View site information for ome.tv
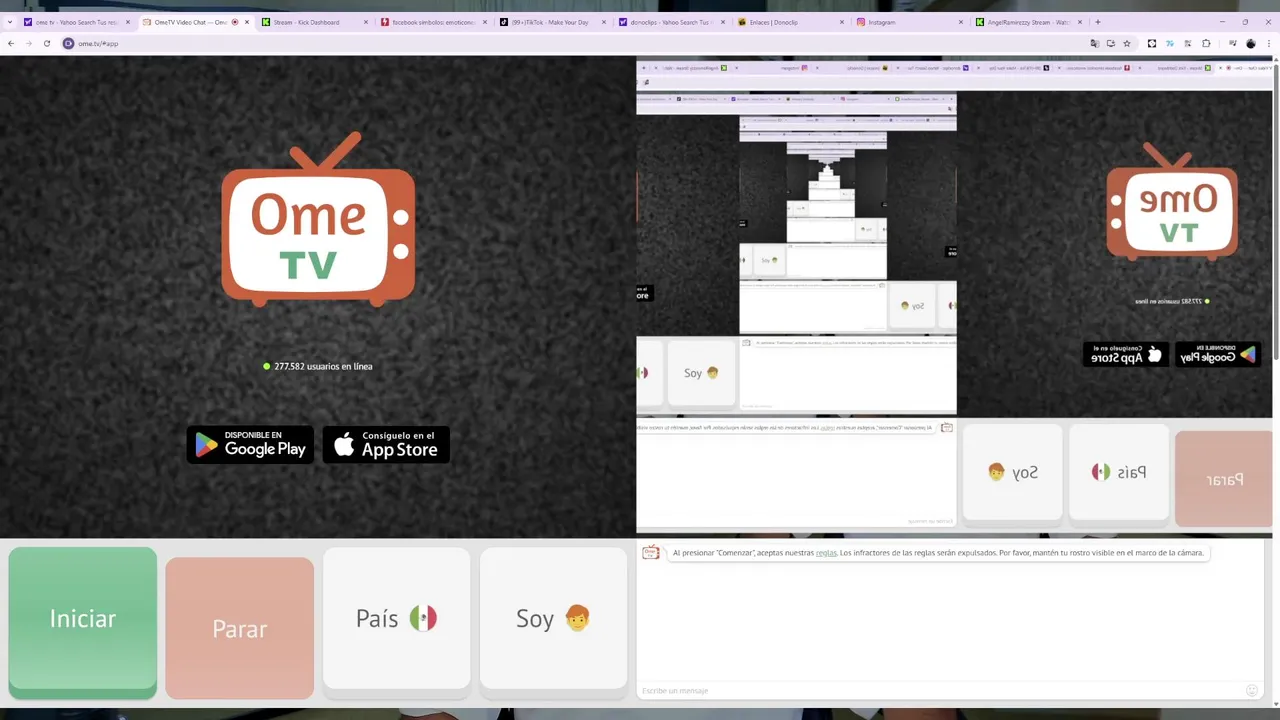The width and height of the screenshot is (1280, 720). coord(68,43)
